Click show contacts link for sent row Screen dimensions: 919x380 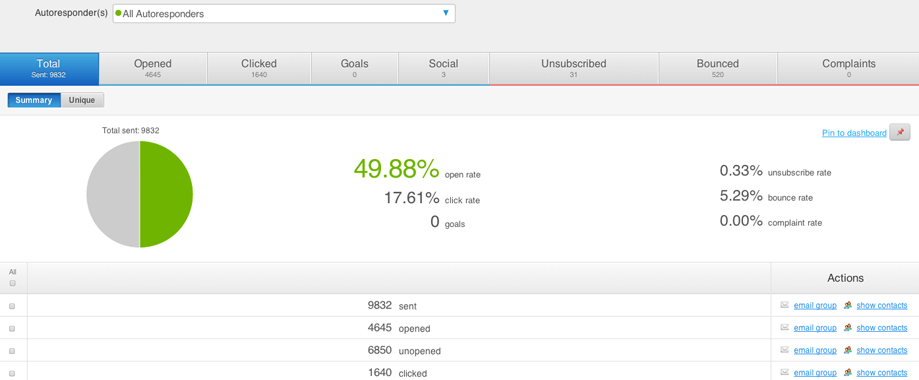[882, 306]
